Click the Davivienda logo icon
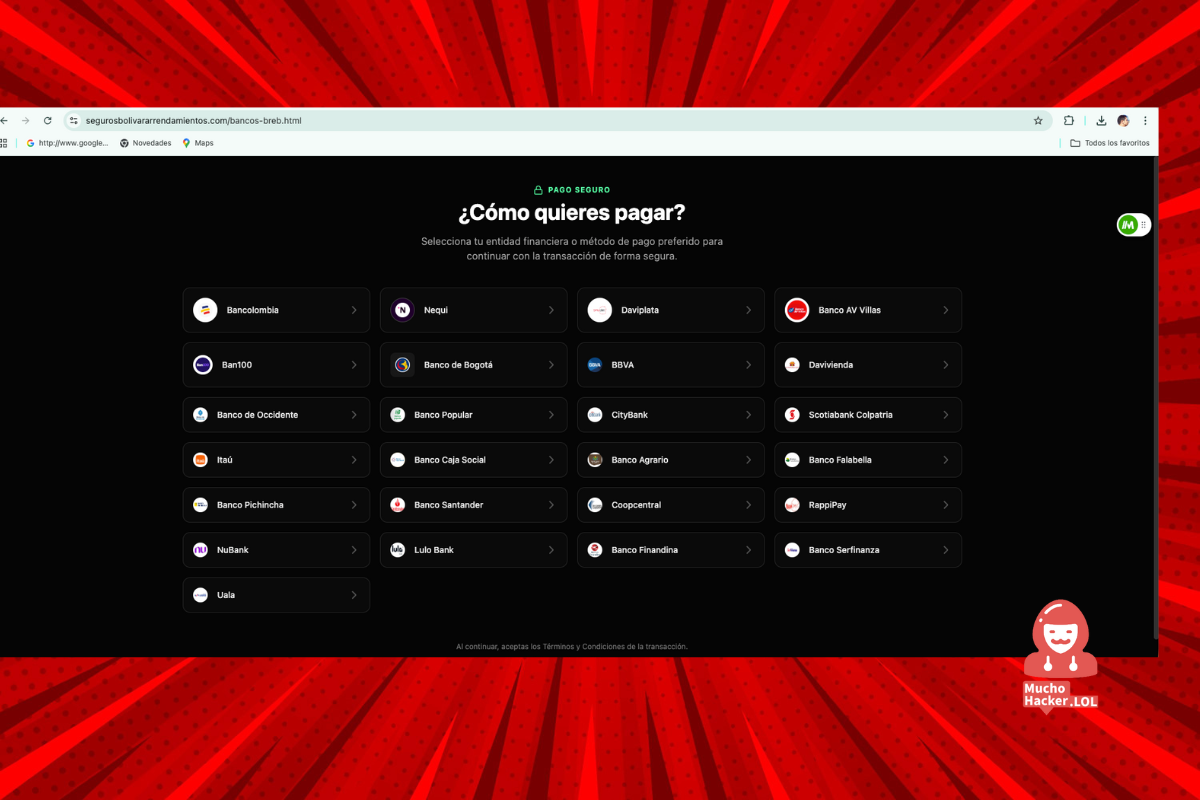Image resolution: width=1200 pixels, height=800 pixels. (x=792, y=365)
